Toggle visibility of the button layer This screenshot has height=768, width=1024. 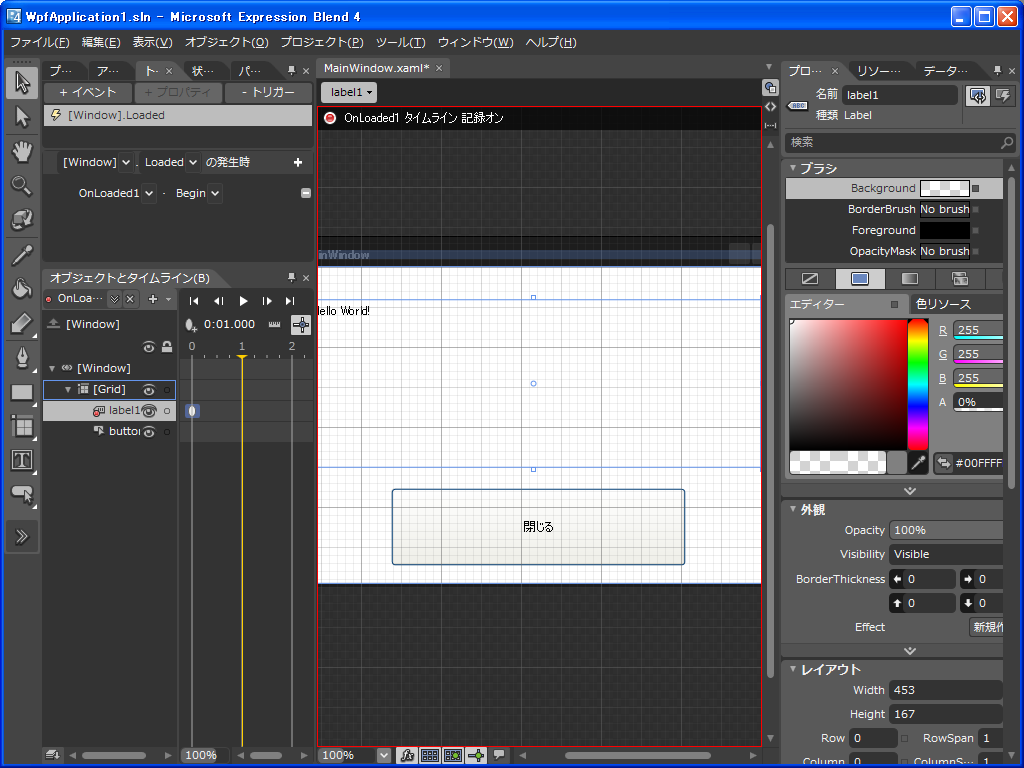click(149, 432)
